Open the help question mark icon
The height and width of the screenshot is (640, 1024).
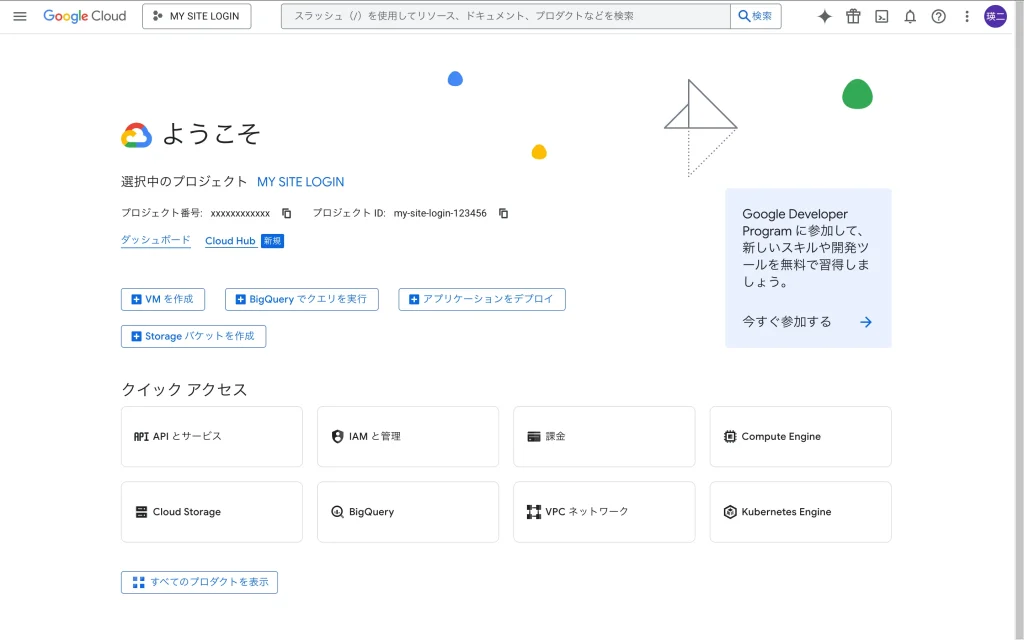pos(938,16)
